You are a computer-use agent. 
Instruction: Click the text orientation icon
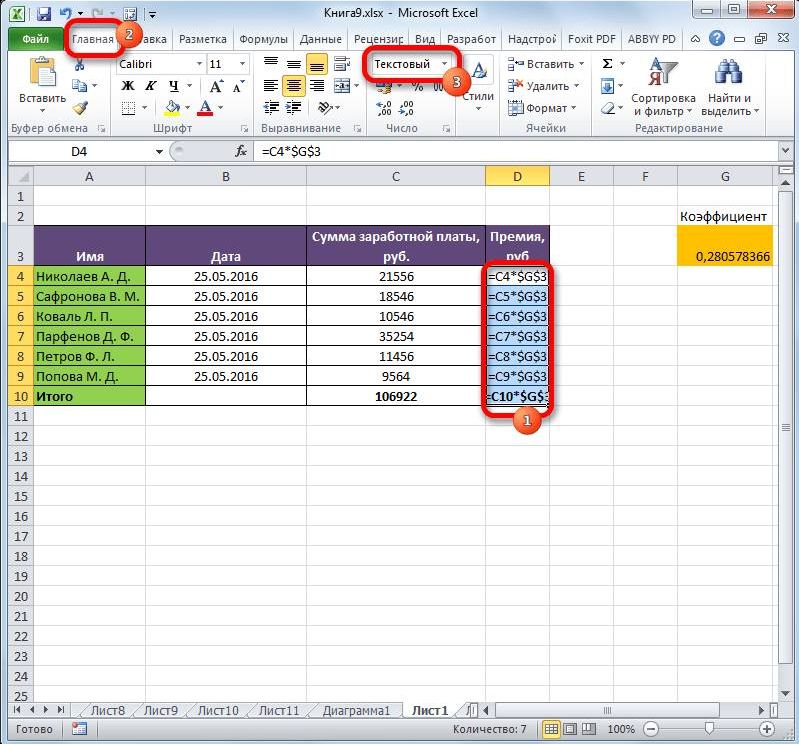[325, 108]
